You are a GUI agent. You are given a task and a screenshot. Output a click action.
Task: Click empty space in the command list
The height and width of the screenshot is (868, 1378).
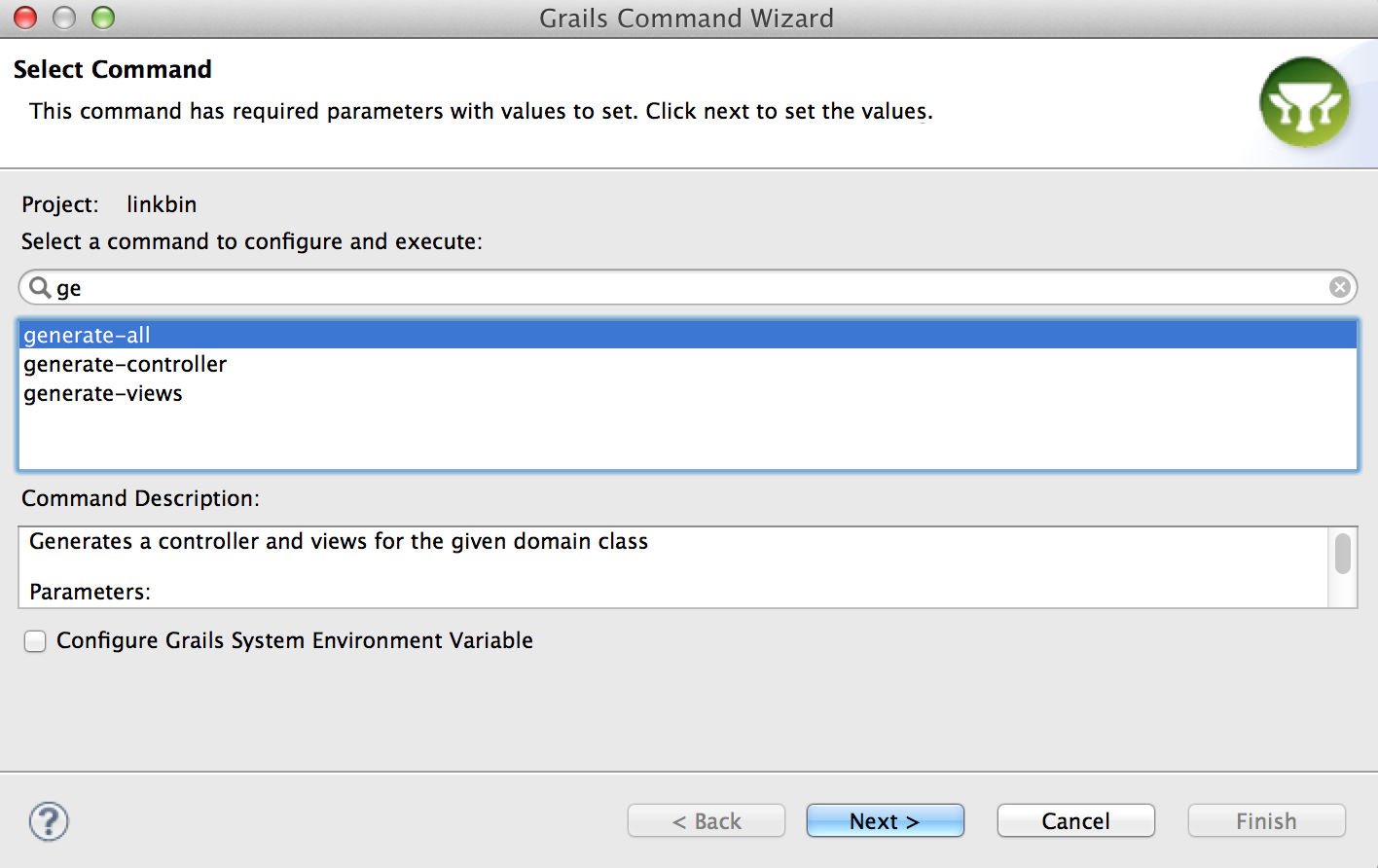point(681,438)
